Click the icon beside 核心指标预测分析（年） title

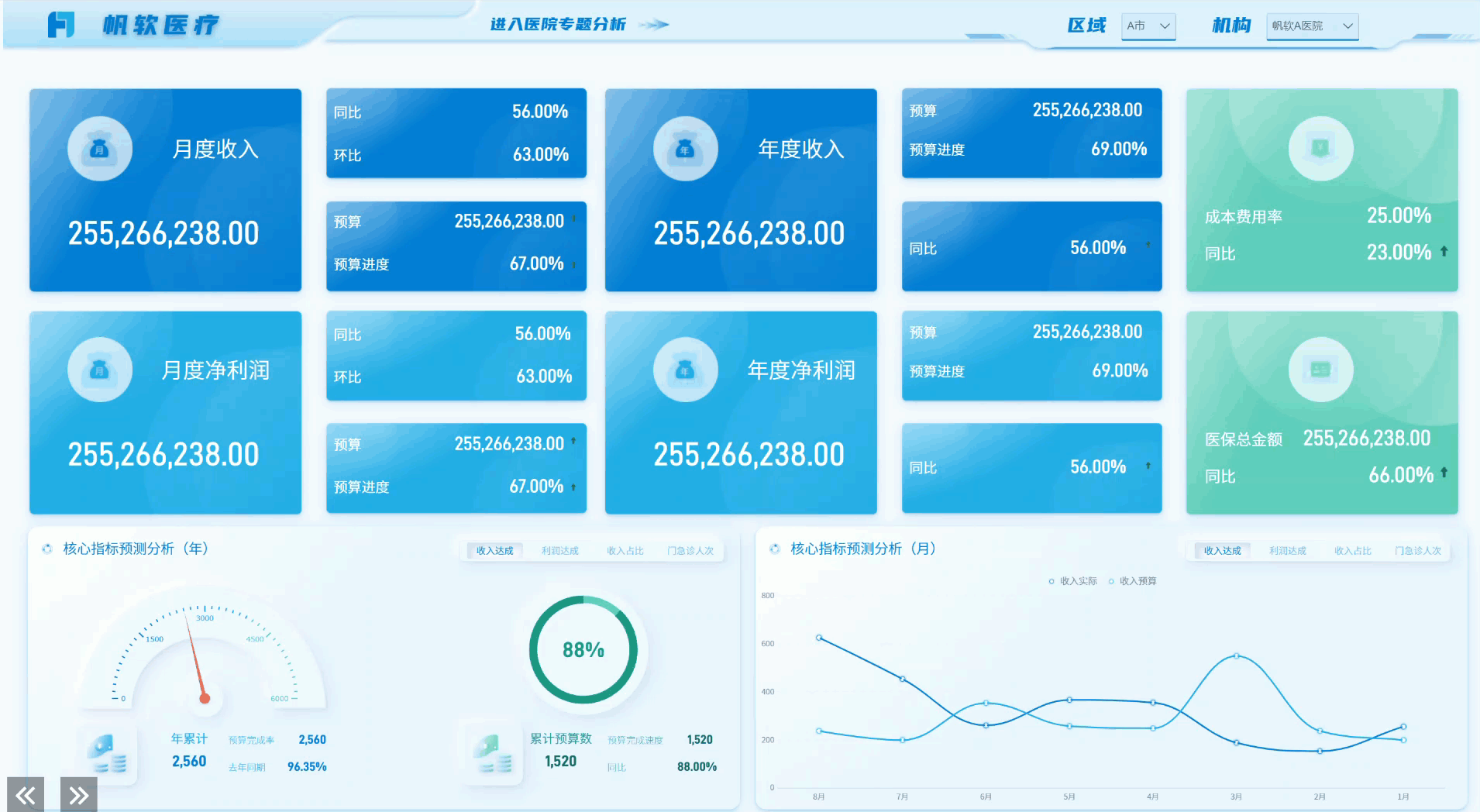pos(47,549)
